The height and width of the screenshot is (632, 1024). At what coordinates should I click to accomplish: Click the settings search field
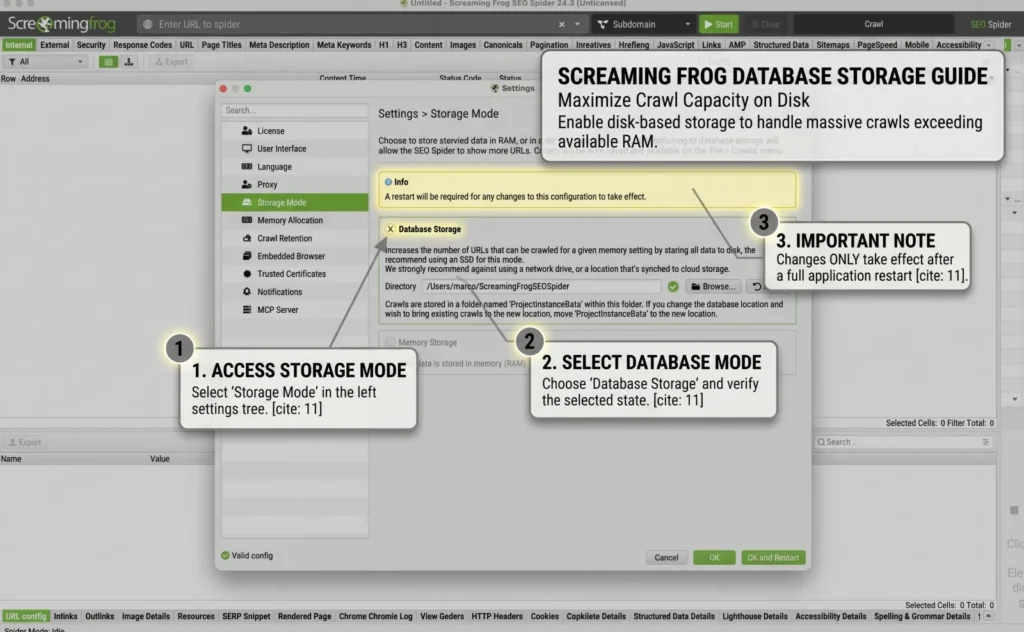pos(295,110)
